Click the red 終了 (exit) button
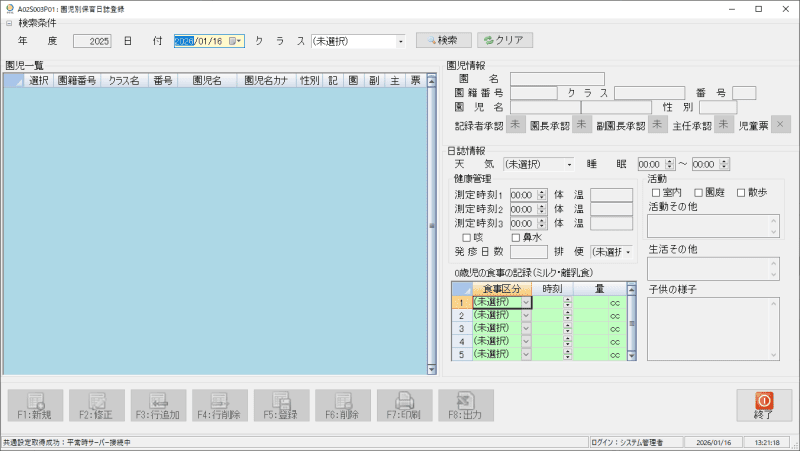Screen dimensions: 800x451 [763, 405]
